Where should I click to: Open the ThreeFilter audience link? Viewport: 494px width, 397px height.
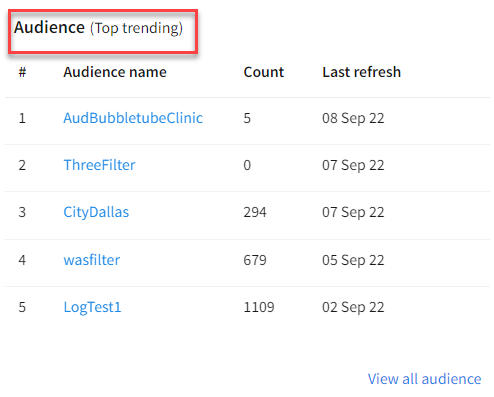click(99, 165)
